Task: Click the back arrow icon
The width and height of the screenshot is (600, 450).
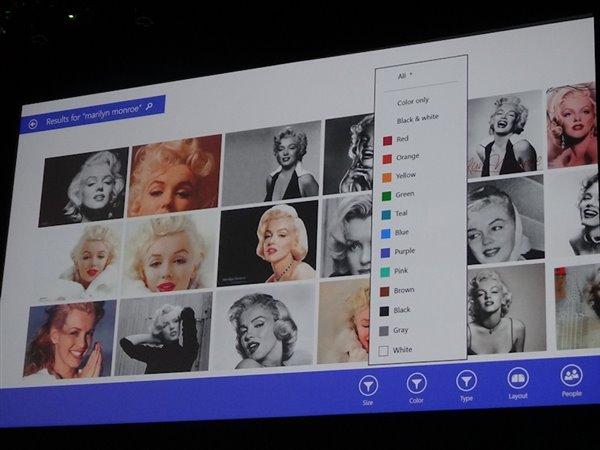Action: (33, 123)
